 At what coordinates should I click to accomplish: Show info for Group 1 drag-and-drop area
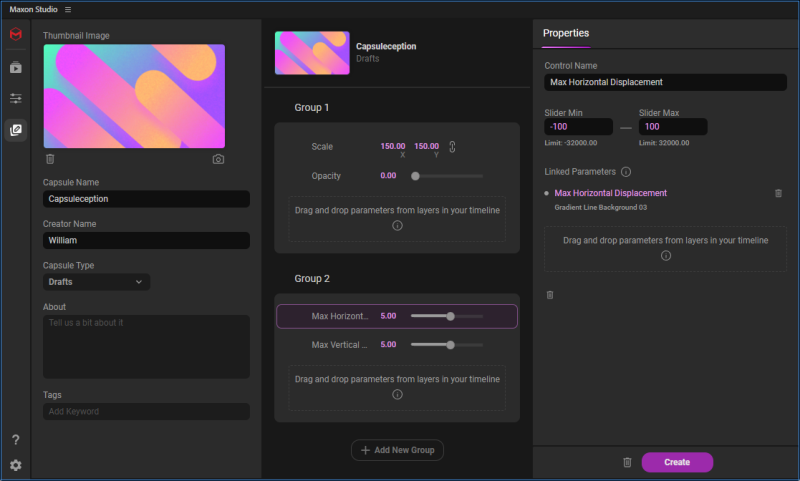pos(397,225)
